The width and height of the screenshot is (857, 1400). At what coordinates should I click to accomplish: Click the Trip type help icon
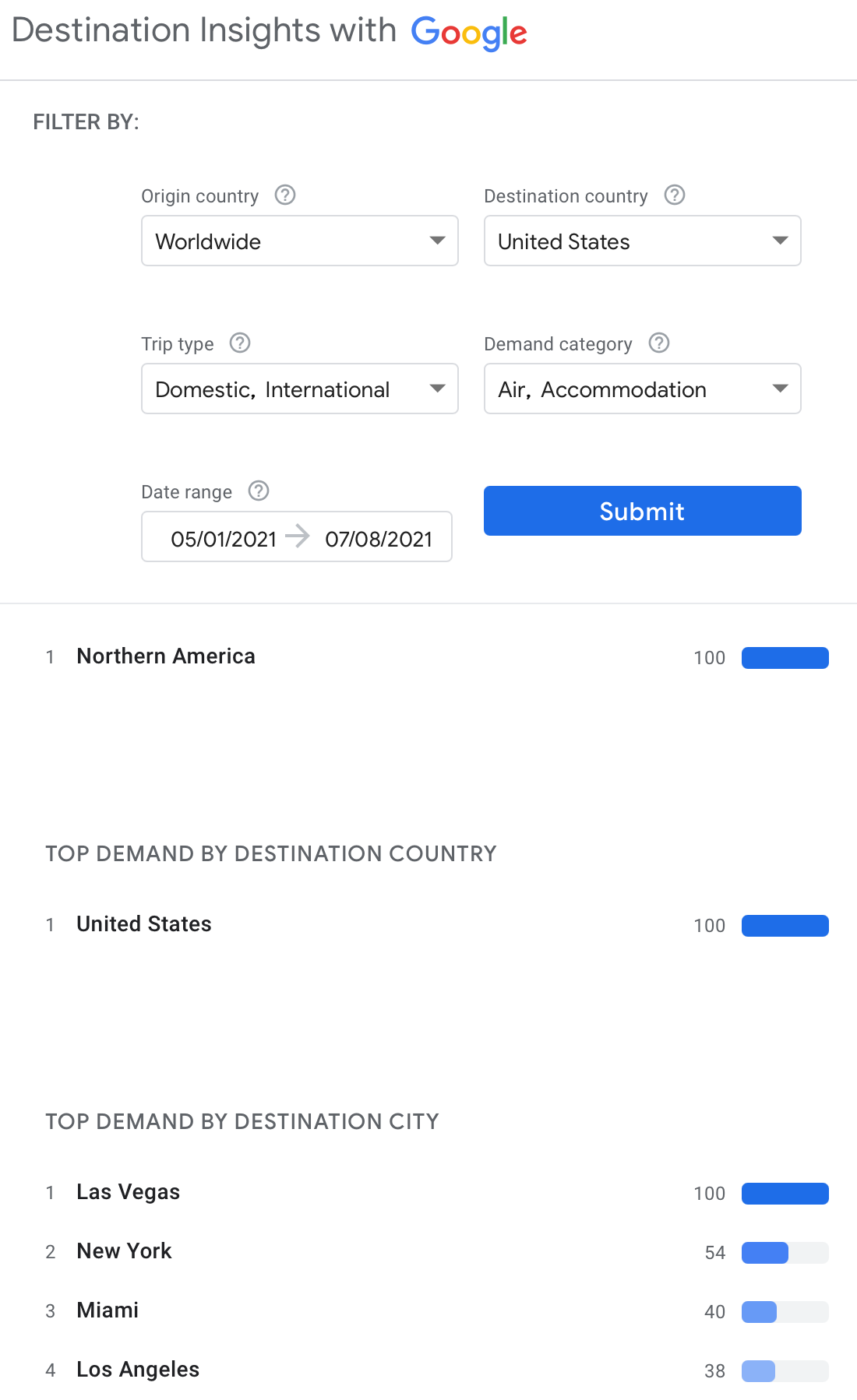point(240,343)
